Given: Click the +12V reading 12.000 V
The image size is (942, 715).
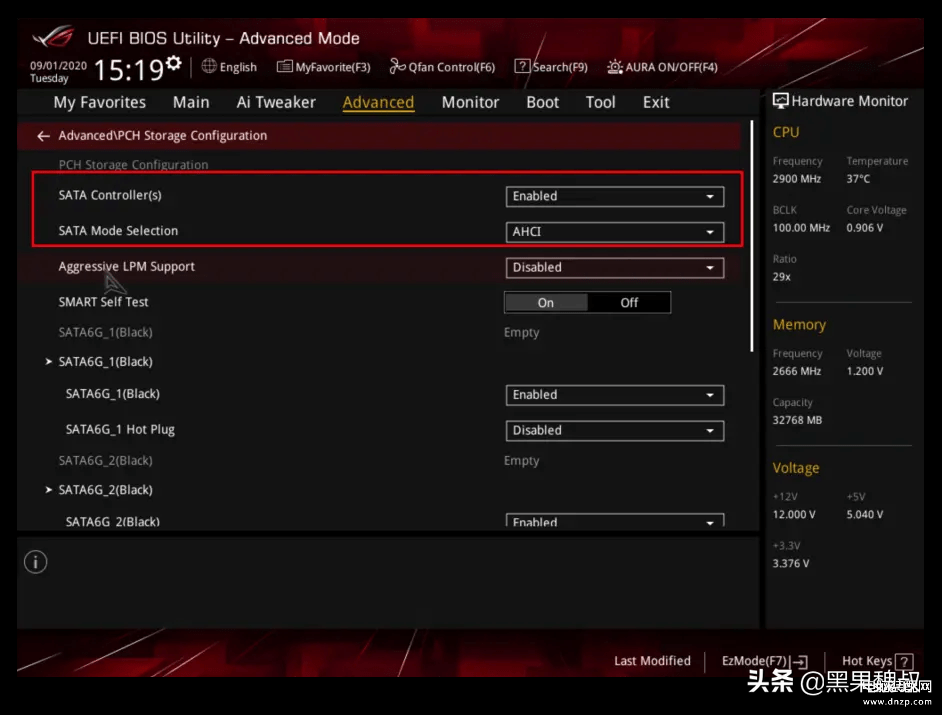Looking at the screenshot, I should (x=794, y=515).
